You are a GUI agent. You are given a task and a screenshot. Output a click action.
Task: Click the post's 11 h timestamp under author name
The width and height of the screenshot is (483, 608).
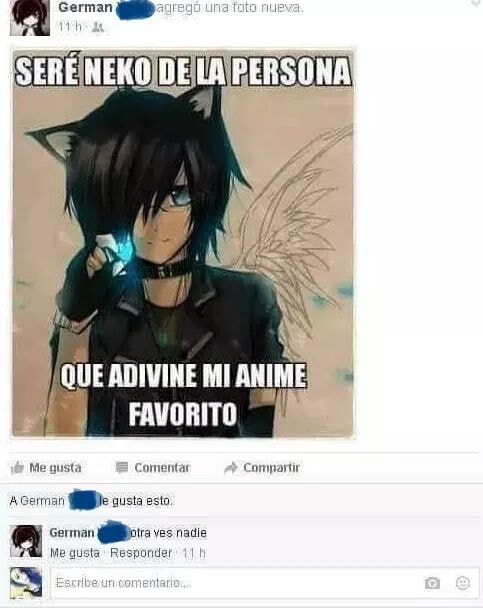[x=71, y=26]
